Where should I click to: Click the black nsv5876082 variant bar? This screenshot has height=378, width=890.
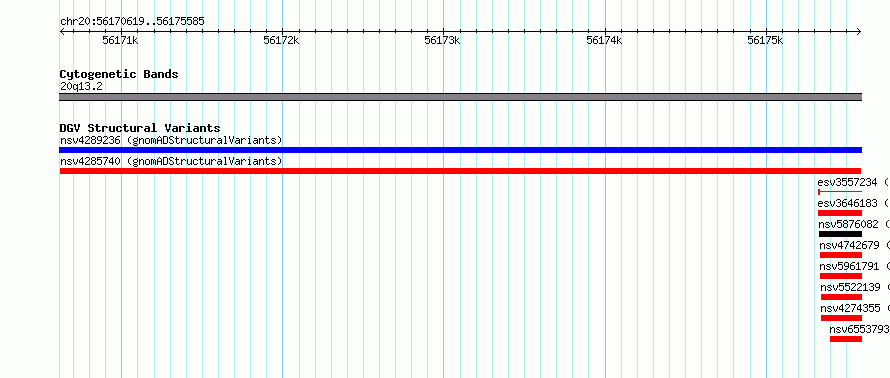pos(840,234)
